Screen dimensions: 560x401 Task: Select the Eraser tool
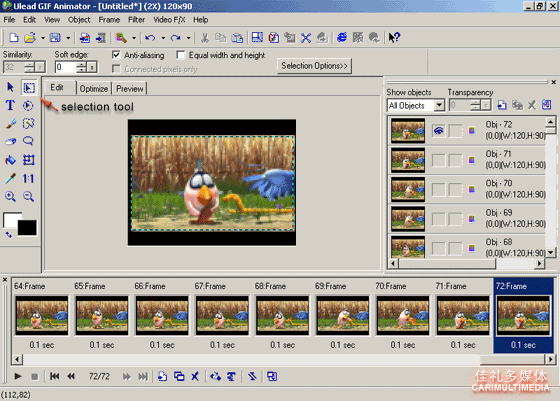[x=10, y=141]
